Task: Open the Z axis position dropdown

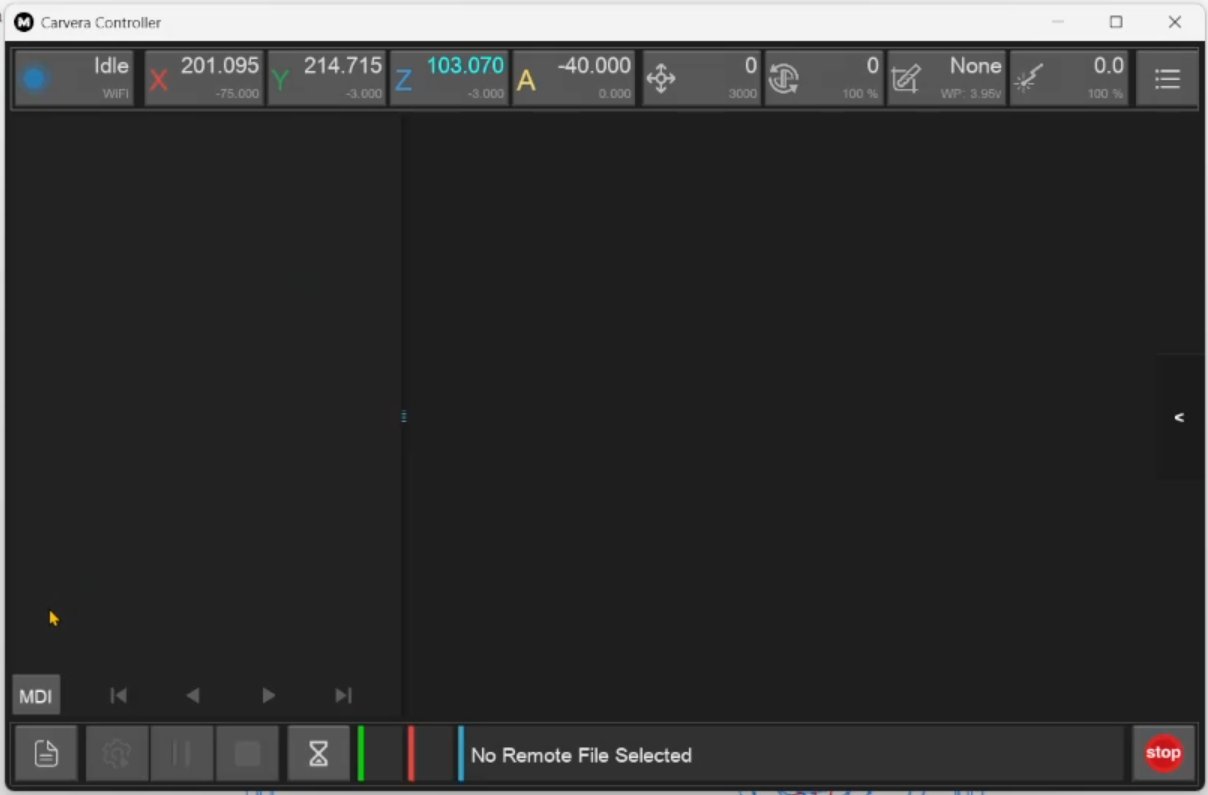Action: tap(449, 78)
